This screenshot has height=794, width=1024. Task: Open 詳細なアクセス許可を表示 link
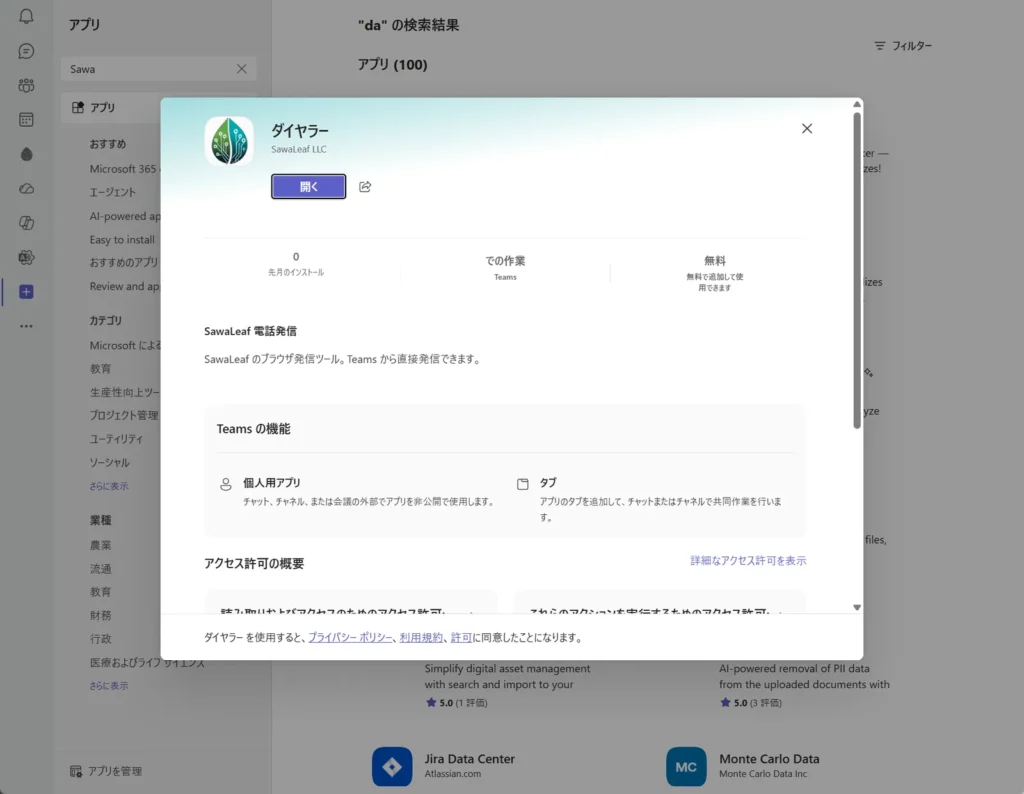point(748,560)
